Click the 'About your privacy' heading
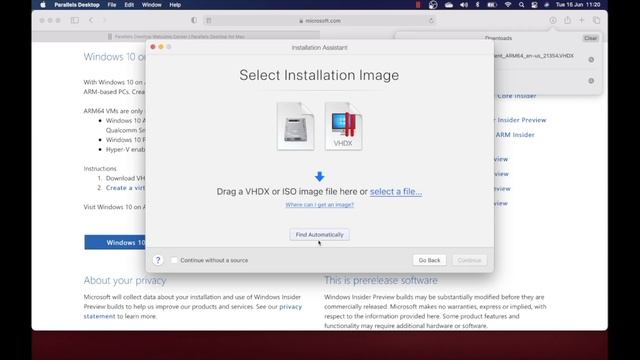Viewport: 640px width, 360px height. point(125,280)
